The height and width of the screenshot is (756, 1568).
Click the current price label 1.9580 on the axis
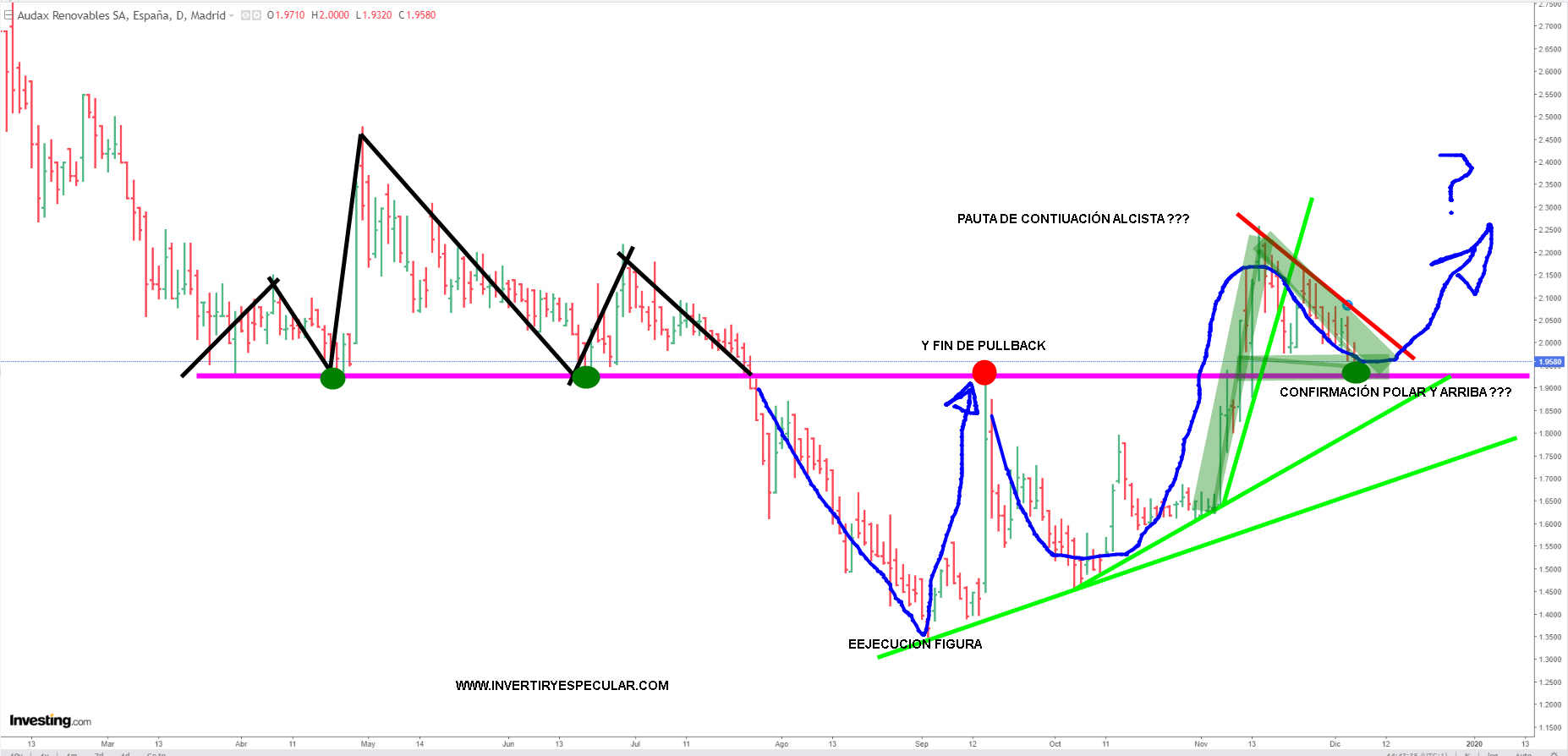pos(1549,362)
